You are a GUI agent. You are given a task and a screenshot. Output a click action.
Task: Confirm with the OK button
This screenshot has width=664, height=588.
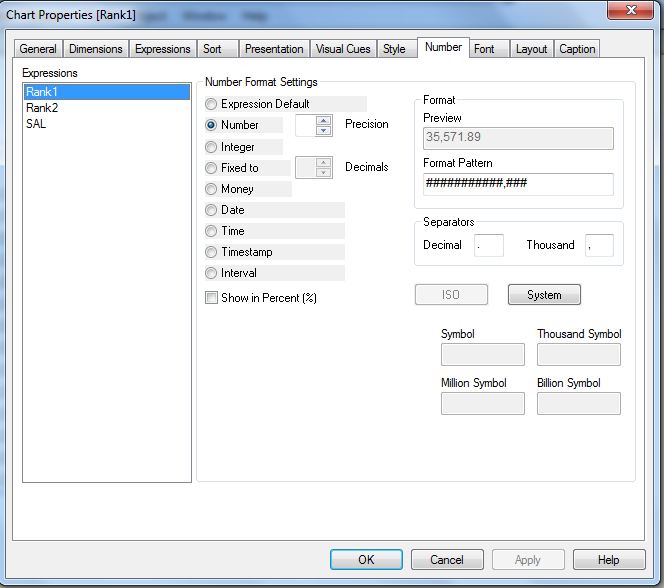[366, 560]
